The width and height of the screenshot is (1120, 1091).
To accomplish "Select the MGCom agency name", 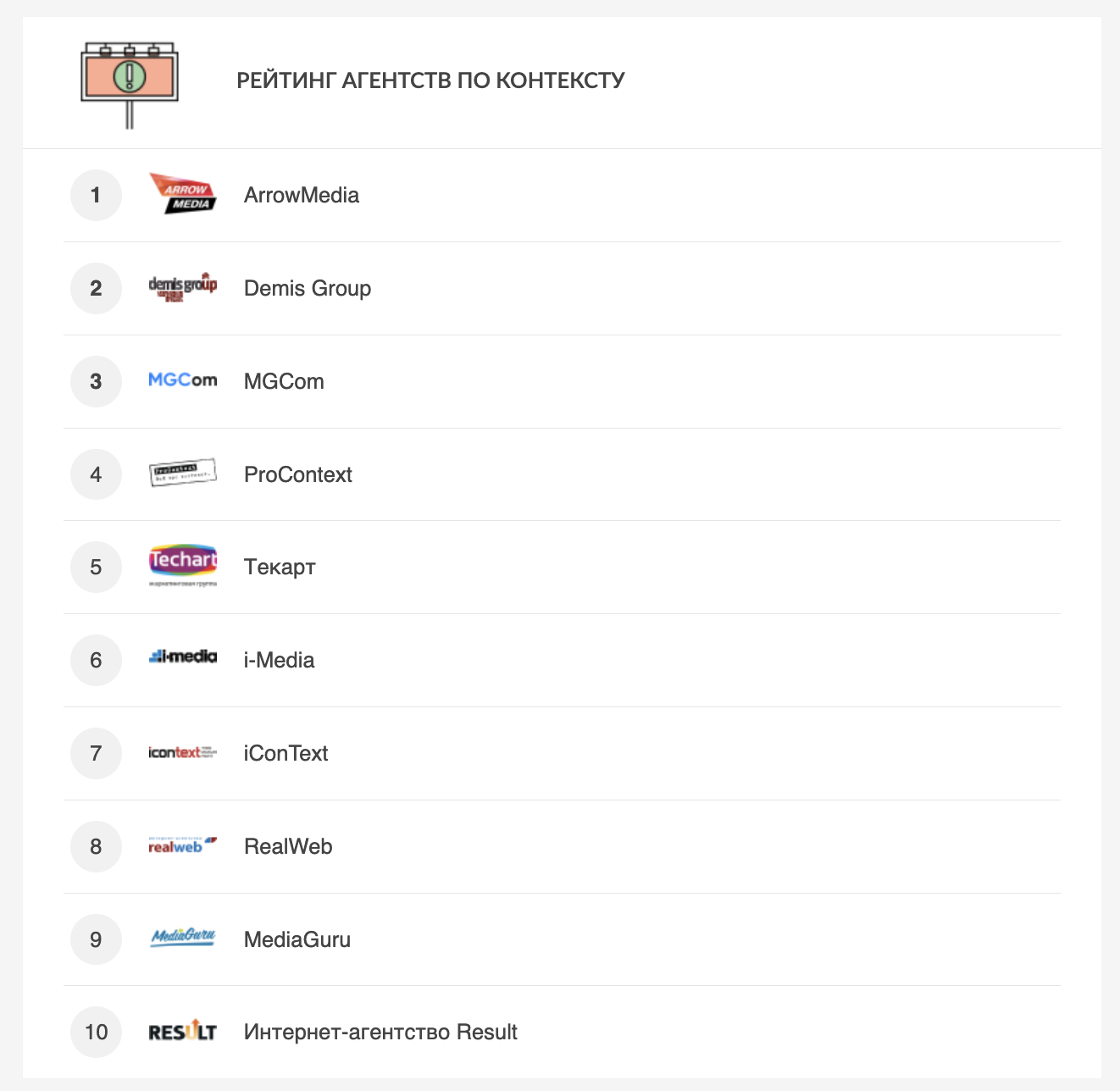I will pos(284,382).
